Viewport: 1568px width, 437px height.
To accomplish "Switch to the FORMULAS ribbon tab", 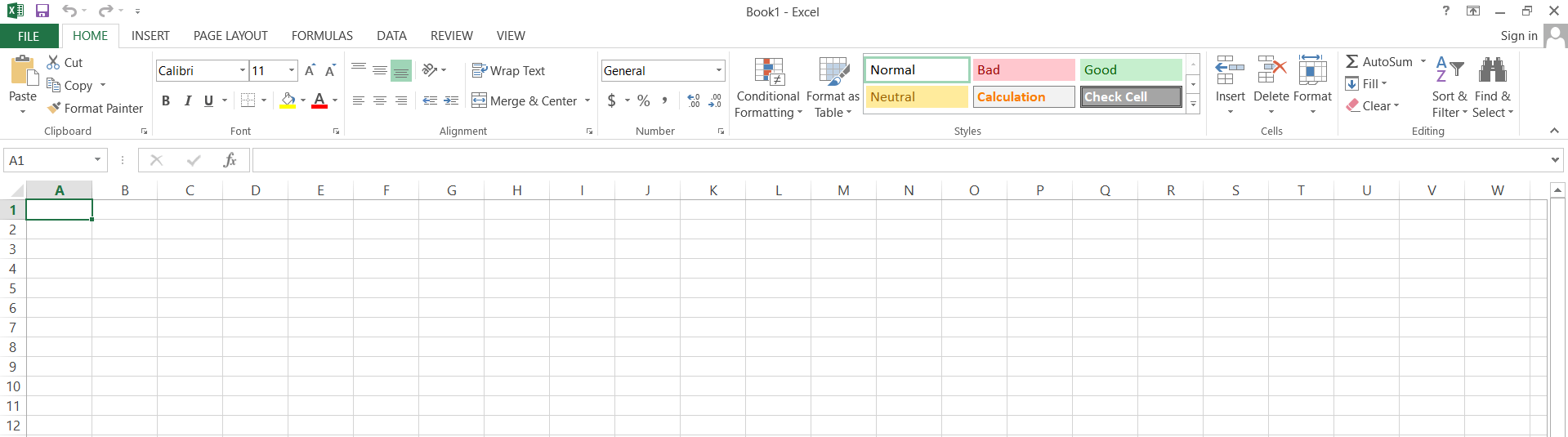I will (x=322, y=36).
